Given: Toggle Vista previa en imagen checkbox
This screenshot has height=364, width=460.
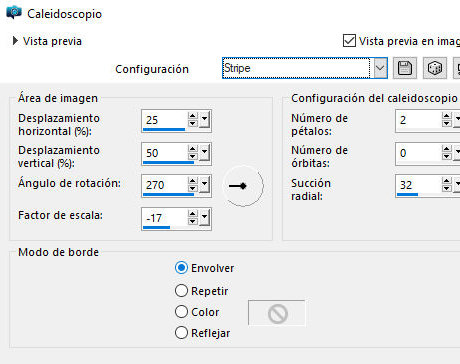Looking at the screenshot, I should click(x=349, y=41).
